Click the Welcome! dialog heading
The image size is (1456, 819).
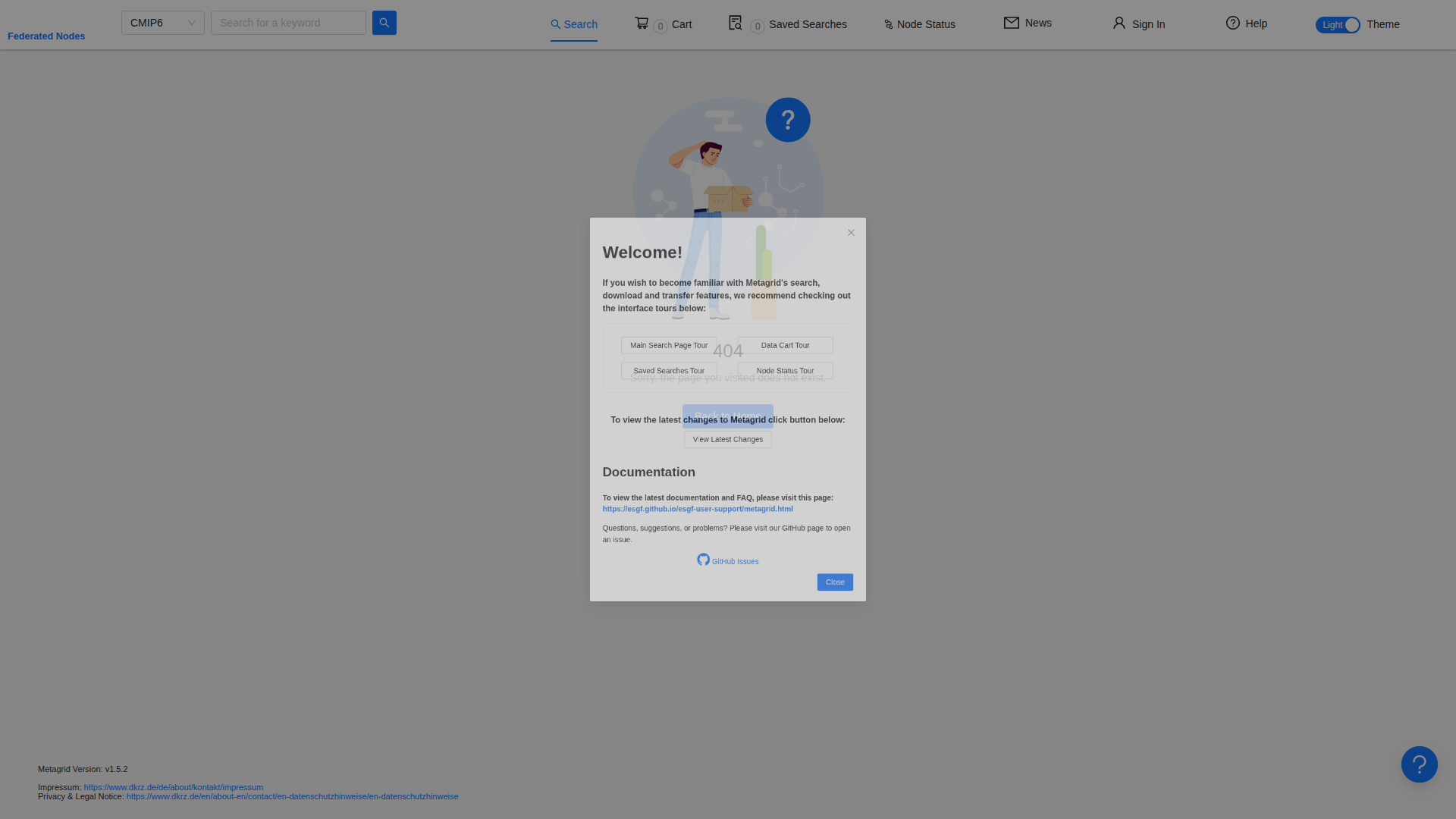642,253
